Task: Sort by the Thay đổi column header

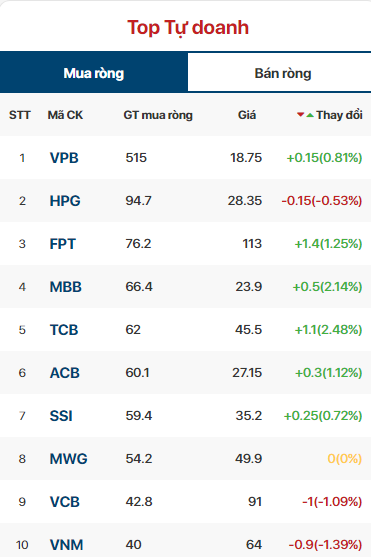Action: click(x=339, y=115)
